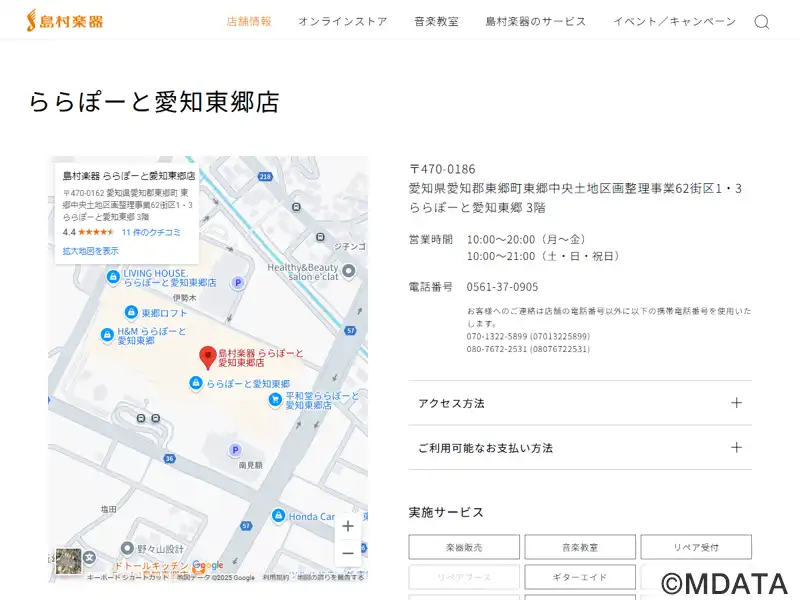Open the 島村楽器のサービス menu
Viewport: 800px width, 600px height.
(536, 21)
